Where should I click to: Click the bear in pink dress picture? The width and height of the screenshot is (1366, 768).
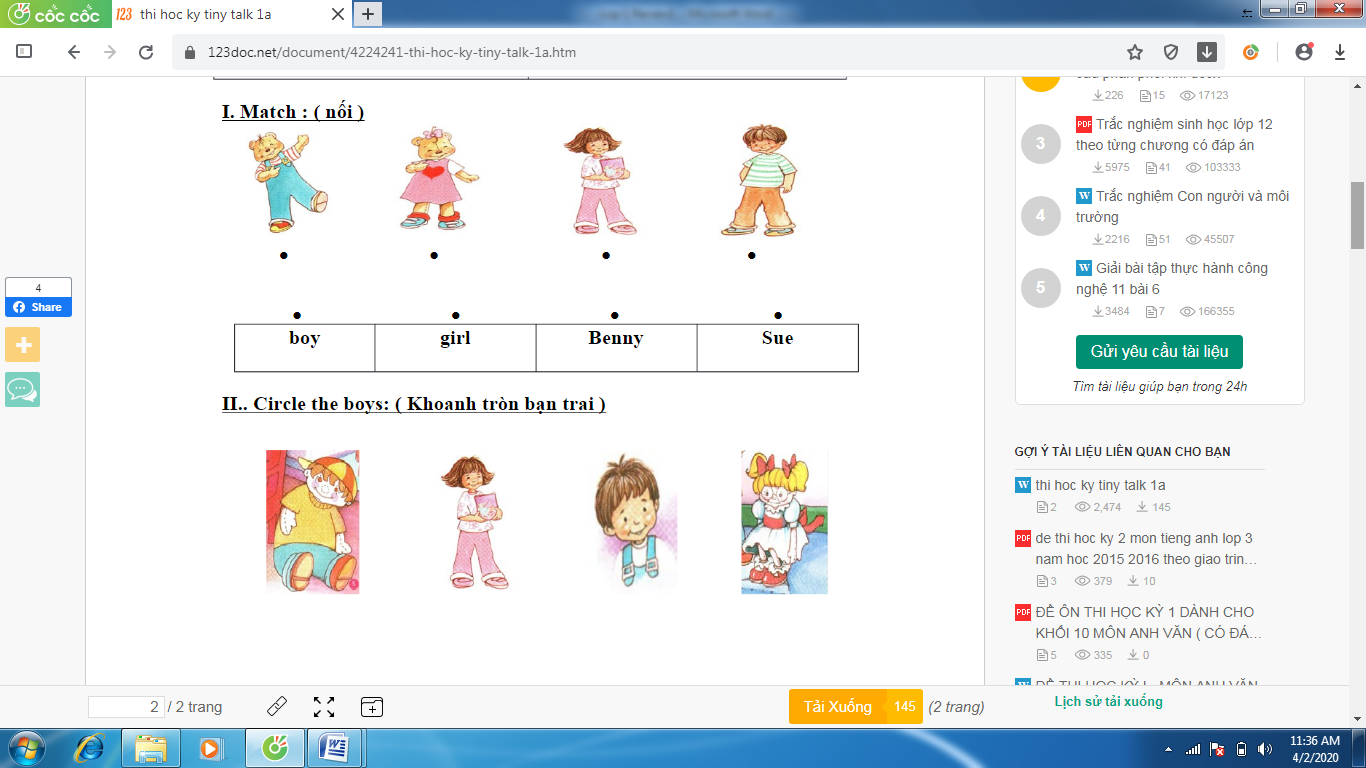437,179
